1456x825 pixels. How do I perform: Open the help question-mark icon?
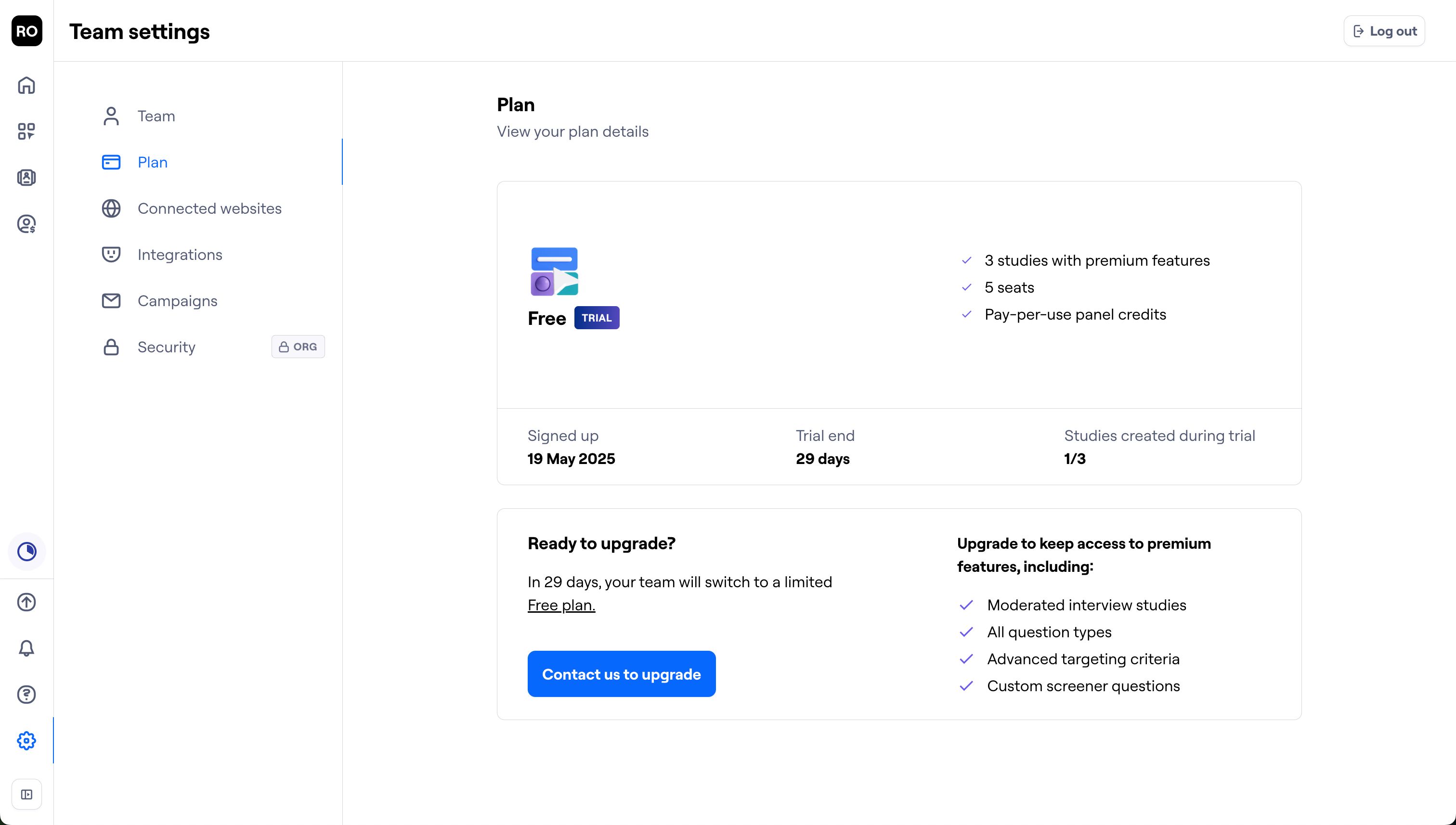(x=26, y=694)
